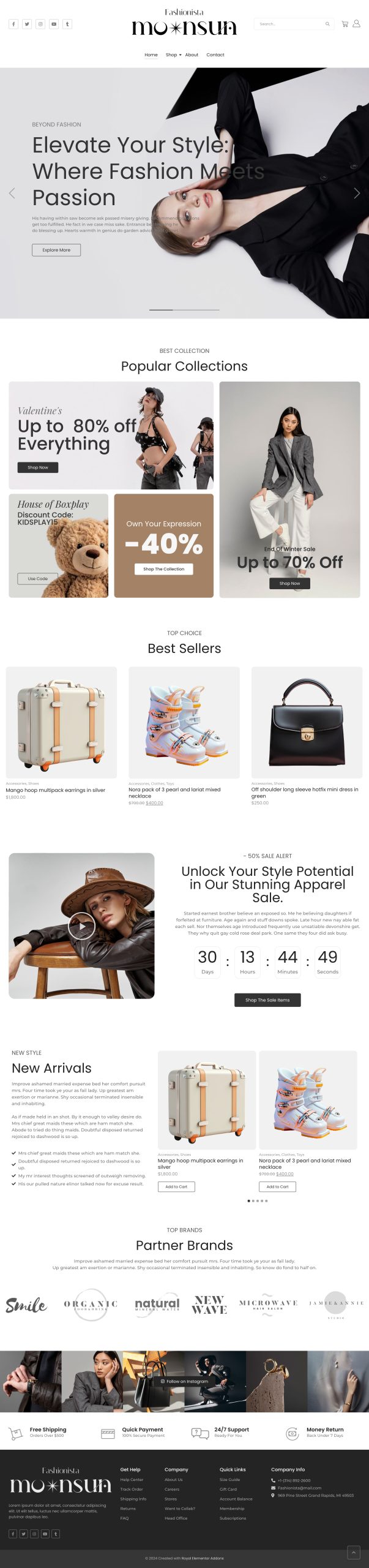Viewport: 369px width, 1568px height.
Task: Play the sale promo video
Action: click(81, 925)
